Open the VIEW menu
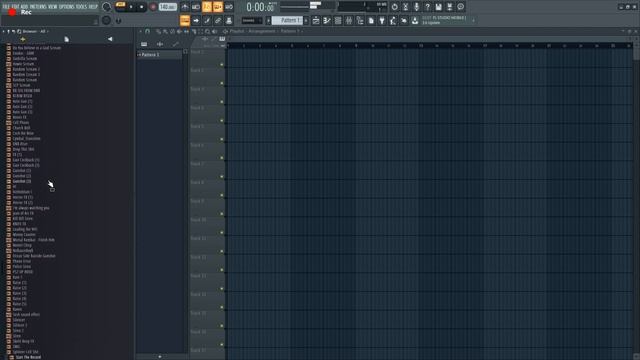640x360 pixels. point(53,7)
